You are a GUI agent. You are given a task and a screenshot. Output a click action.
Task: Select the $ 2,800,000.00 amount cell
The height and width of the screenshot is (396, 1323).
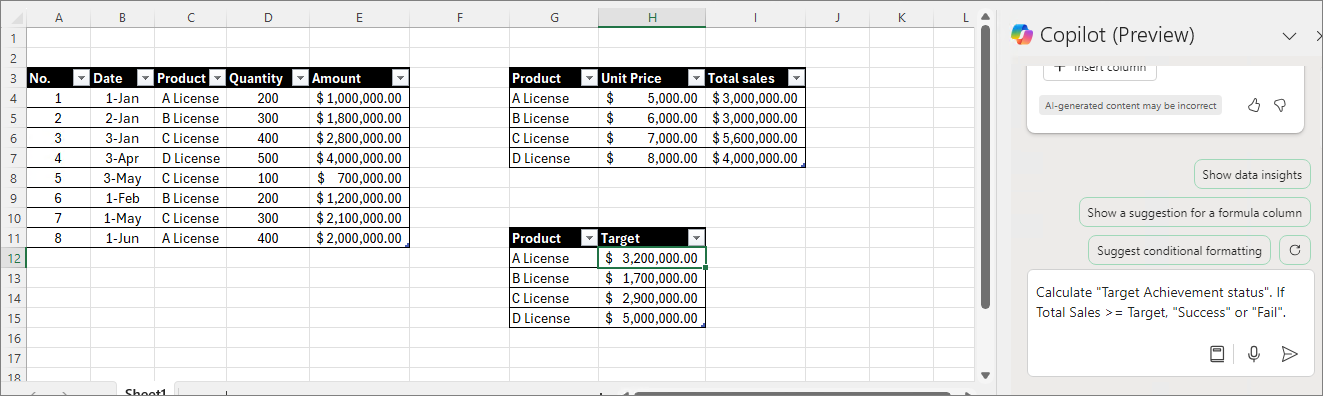tap(359, 138)
